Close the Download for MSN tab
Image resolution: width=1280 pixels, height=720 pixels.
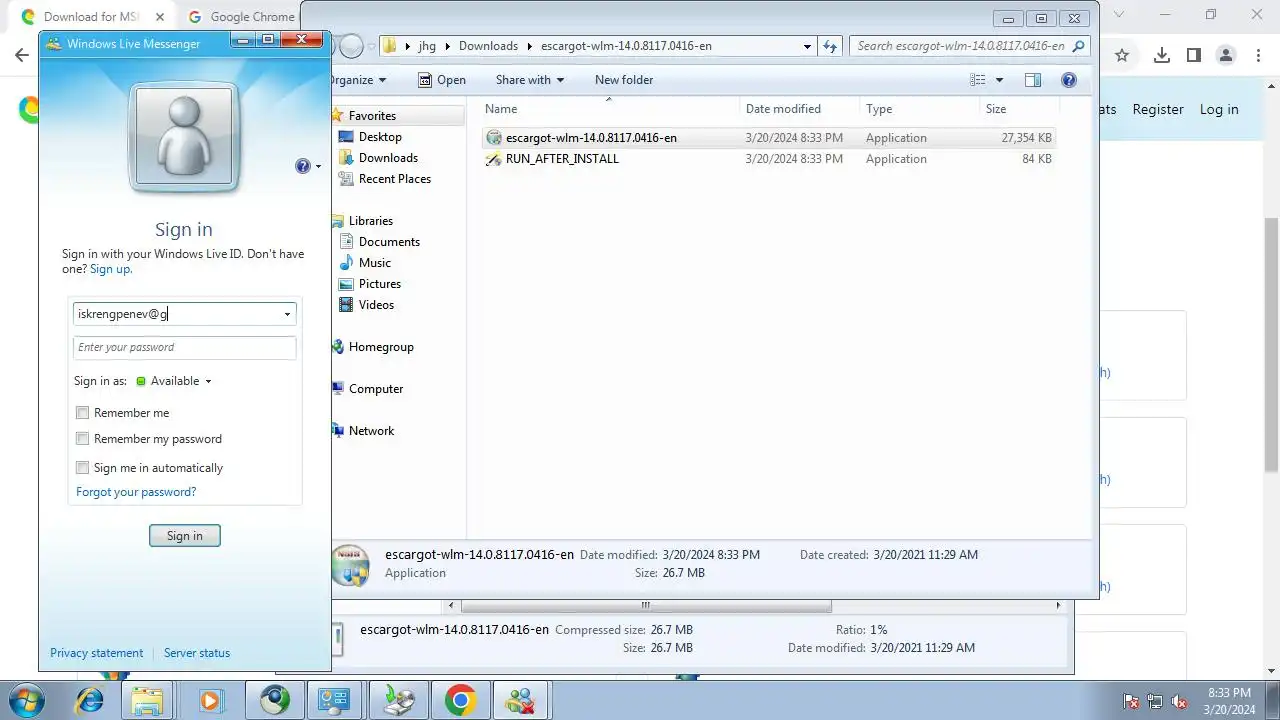159,17
